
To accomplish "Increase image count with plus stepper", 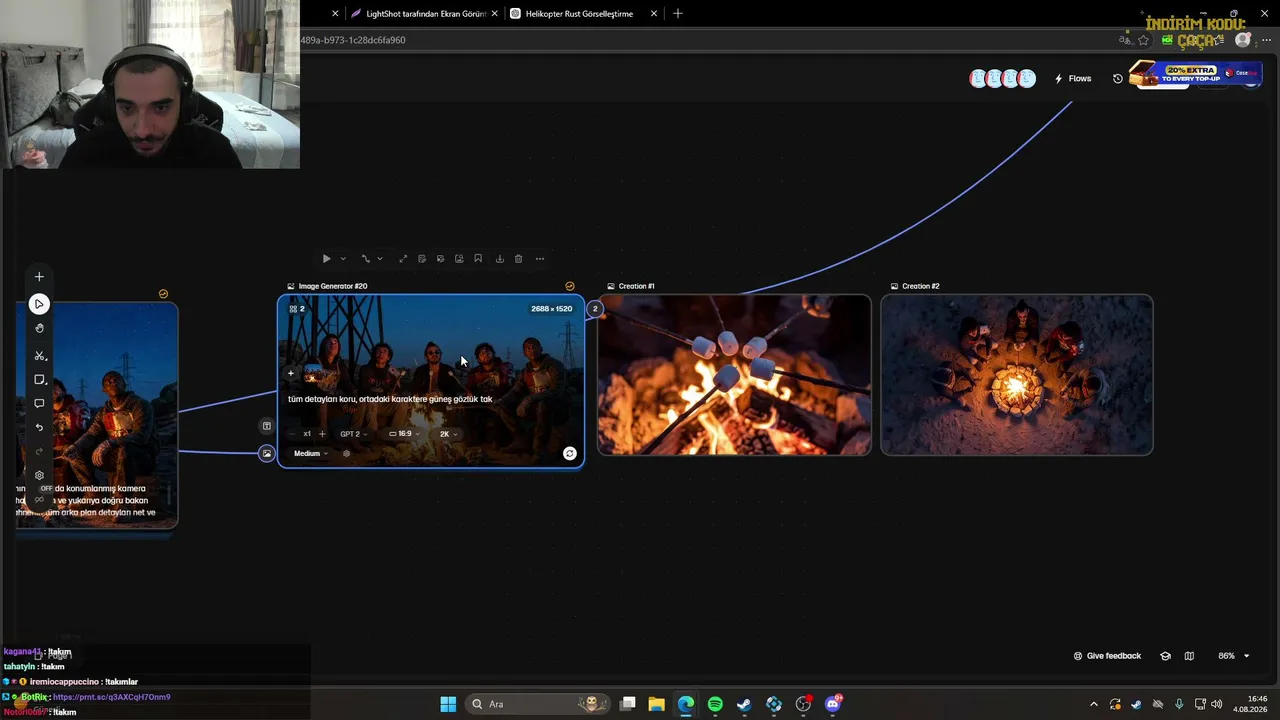I will [x=322, y=434].
